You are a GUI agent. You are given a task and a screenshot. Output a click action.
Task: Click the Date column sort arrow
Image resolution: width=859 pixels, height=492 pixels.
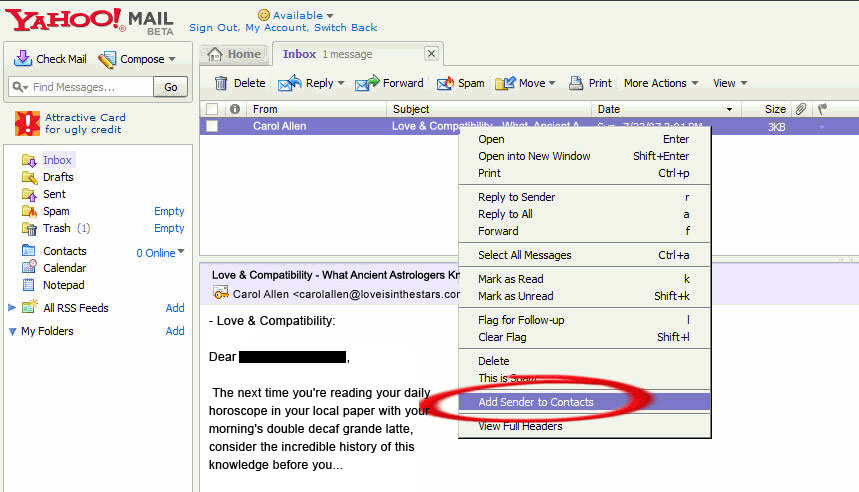[729, 110]
